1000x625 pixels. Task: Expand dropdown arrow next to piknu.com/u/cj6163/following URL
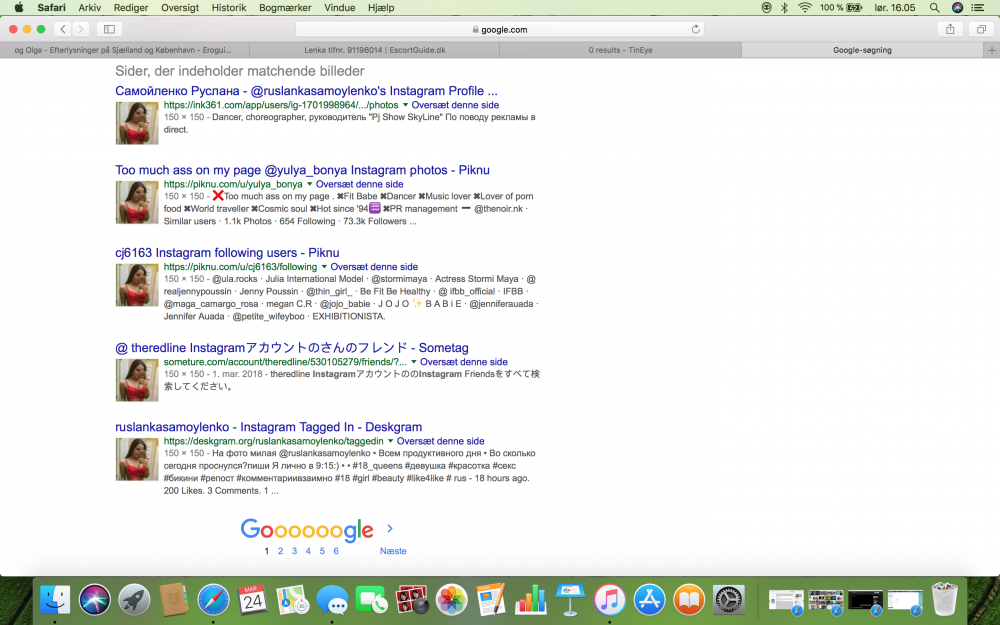324,267
